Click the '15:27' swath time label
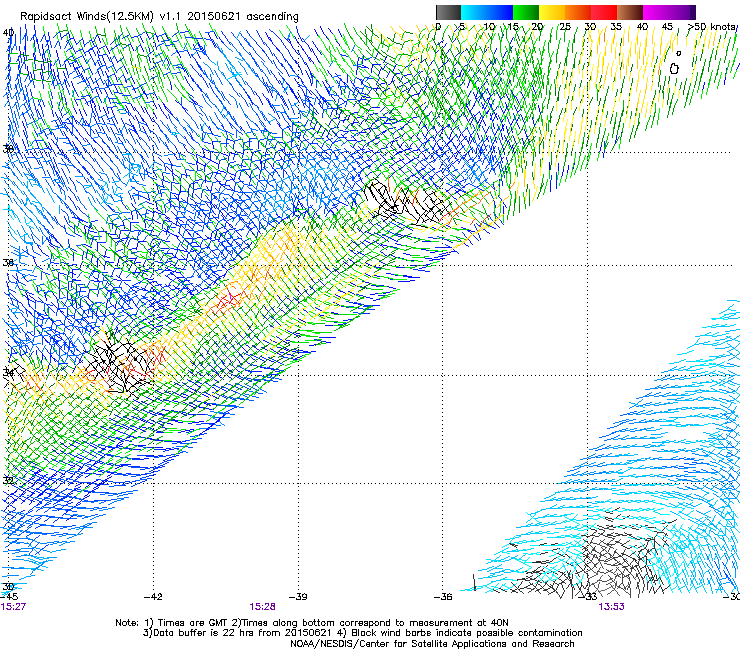Viewport: 740px width, 650px height. [x=13, y=607]
